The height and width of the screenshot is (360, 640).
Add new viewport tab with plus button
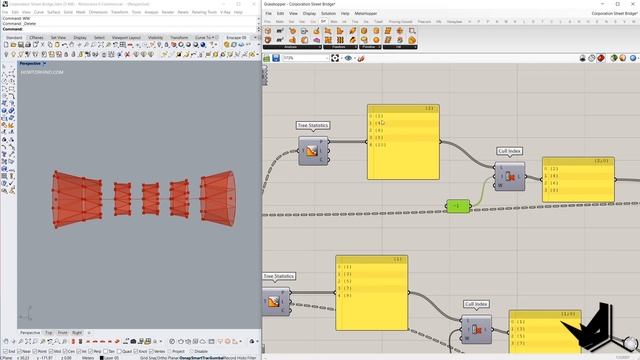coord(89,333)
